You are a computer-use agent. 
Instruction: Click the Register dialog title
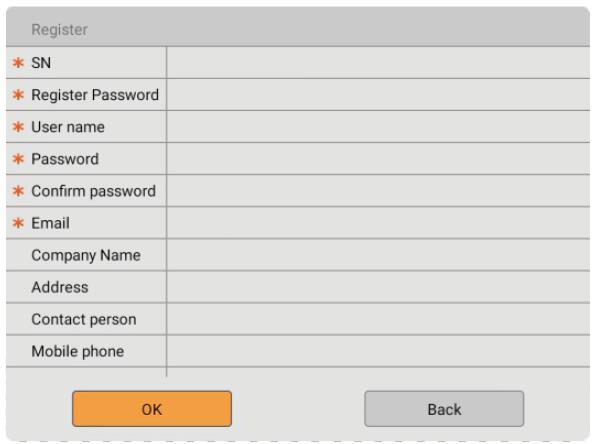tap(60, 30)
